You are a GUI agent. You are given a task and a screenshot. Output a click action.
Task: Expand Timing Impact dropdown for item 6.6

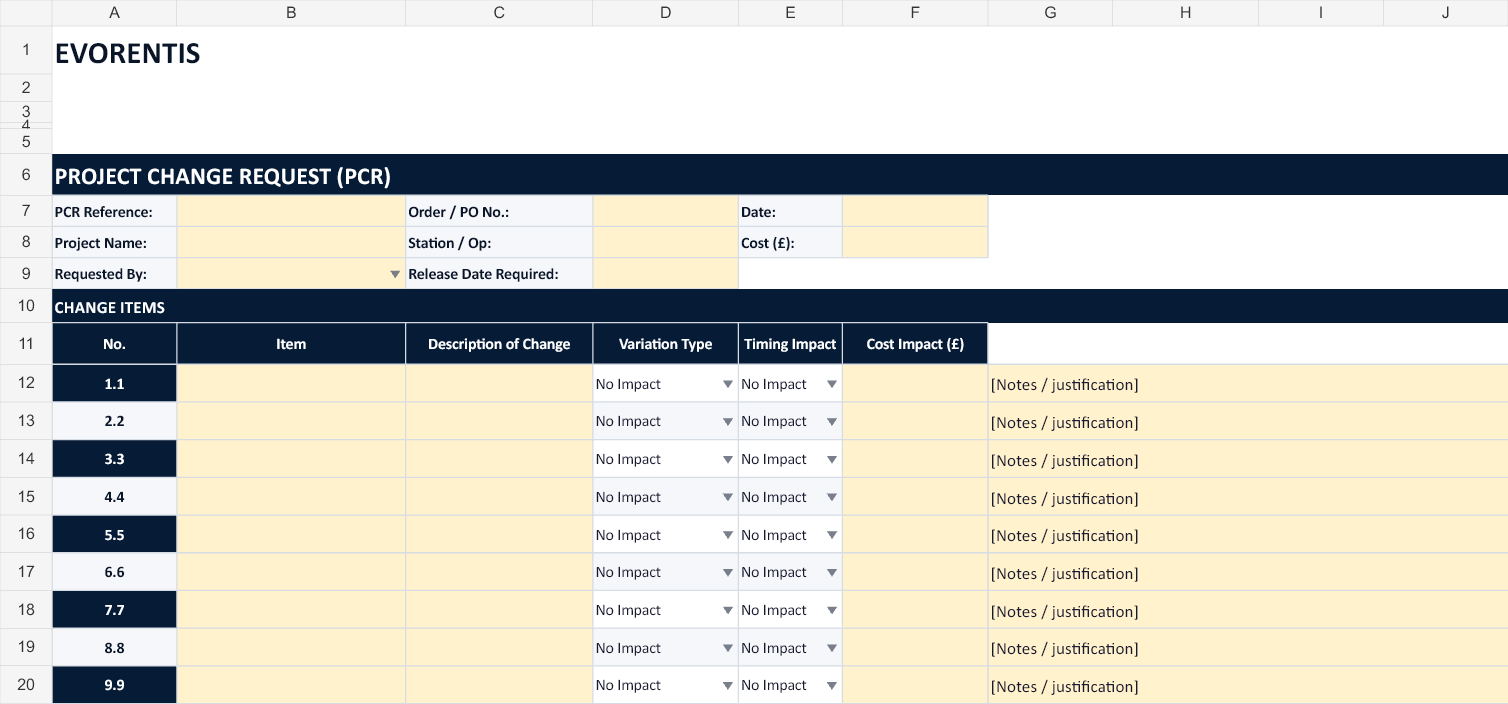831,573
